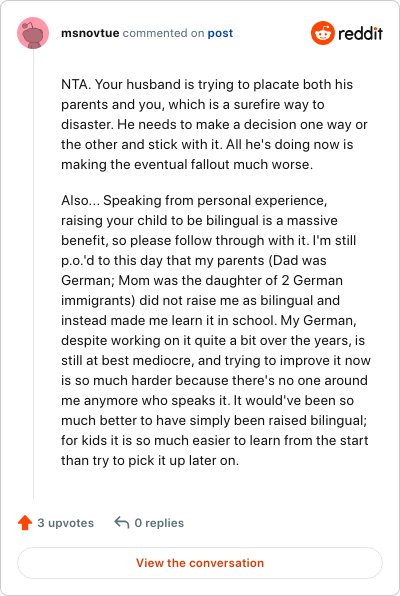The image size is (400, 596).
Task: Click the line starting "still at best mediocre"
Action: click(216, 360)
